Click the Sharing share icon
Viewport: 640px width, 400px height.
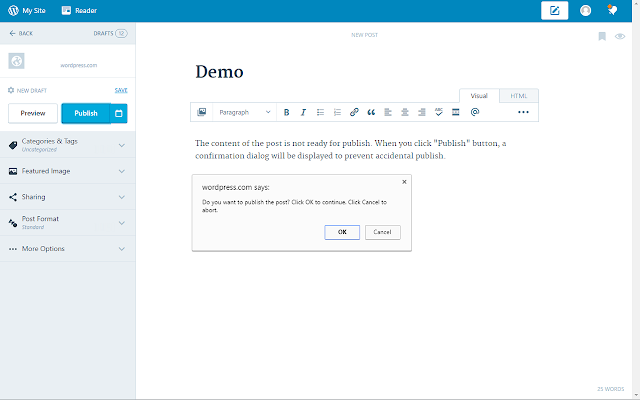[x=13, y=197]
